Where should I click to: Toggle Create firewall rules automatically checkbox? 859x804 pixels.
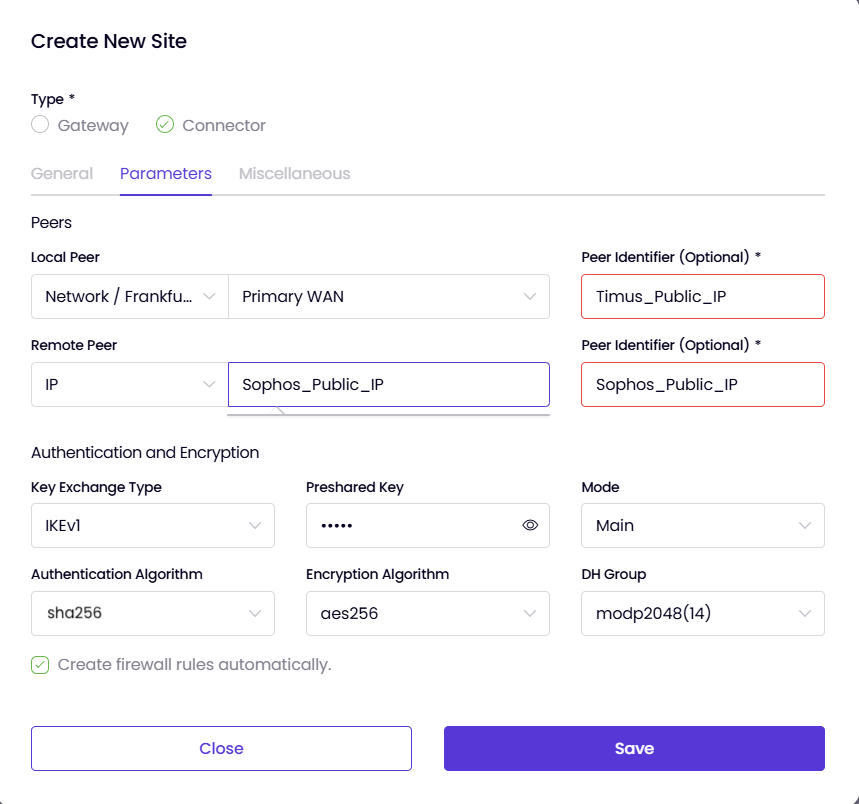point(40,665)
